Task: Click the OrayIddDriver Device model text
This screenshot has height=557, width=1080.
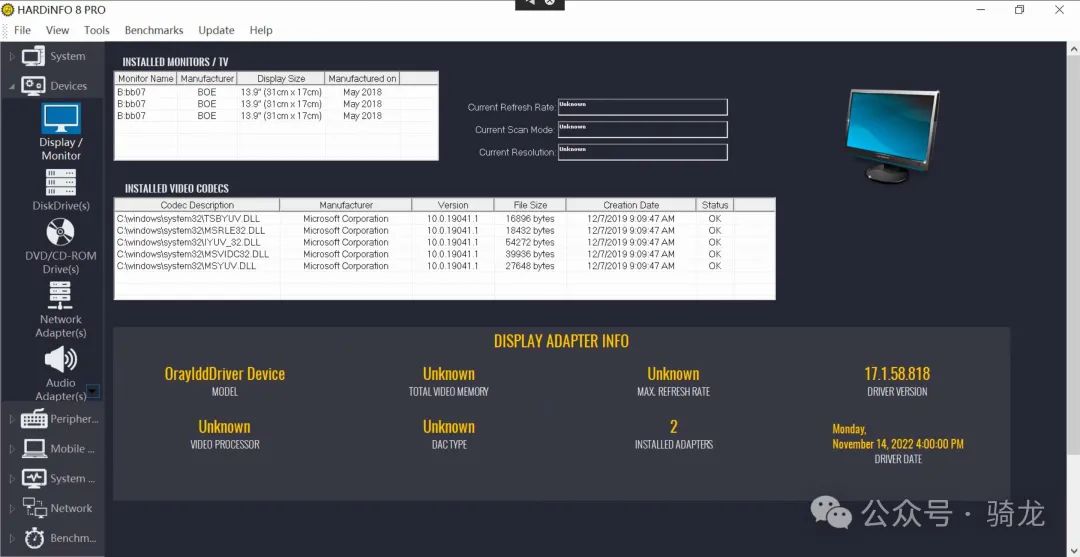Action: click(x=225, y=374)
